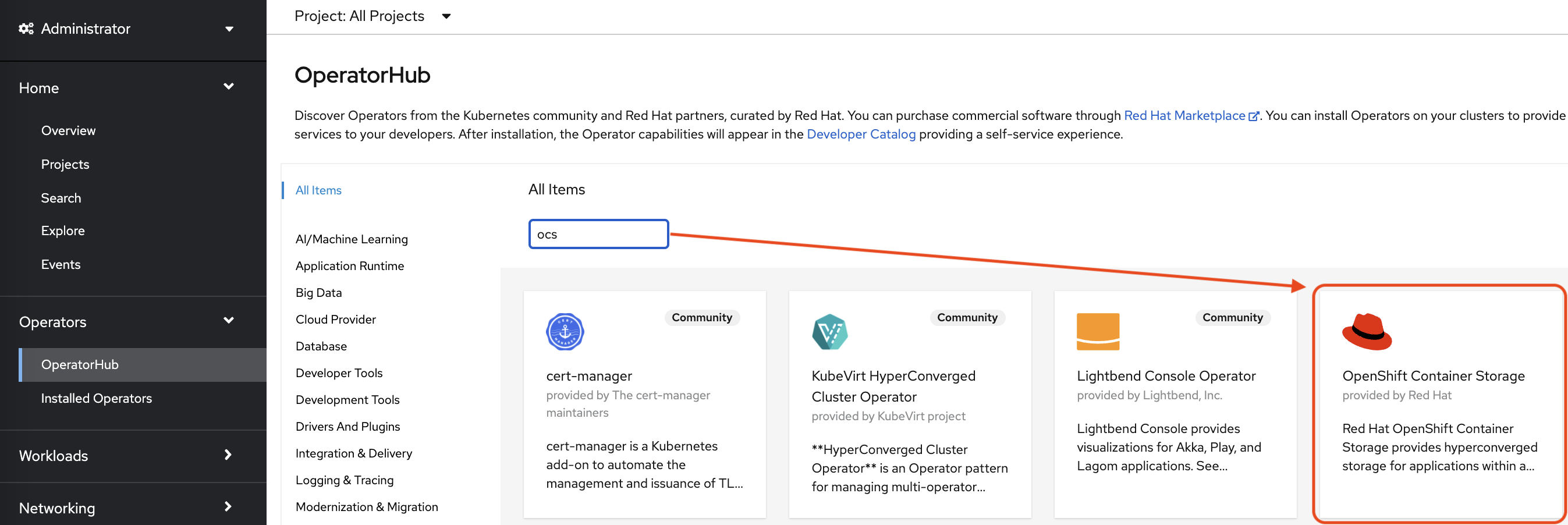Open Lightbend Console Operator card title
The image size is (1568, 525).
click(1166, 377)
